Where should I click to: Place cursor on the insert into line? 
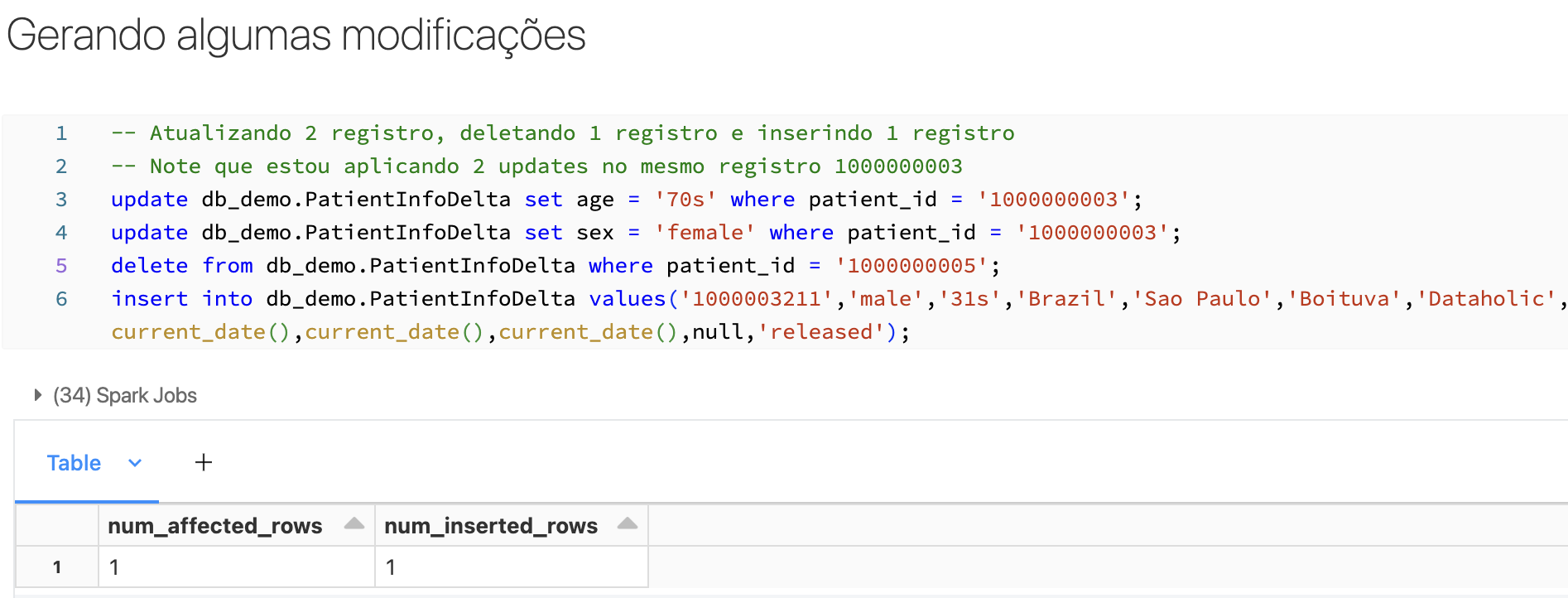click(838, 299)
